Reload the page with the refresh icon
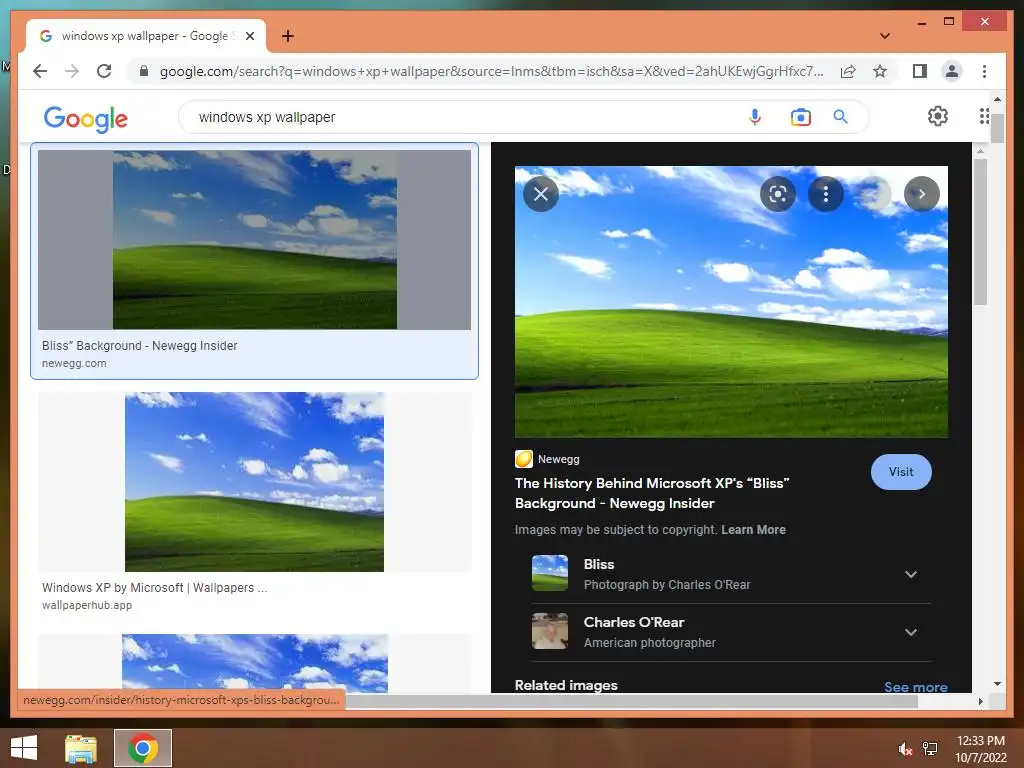1024x768 pixels. point(104,71)
